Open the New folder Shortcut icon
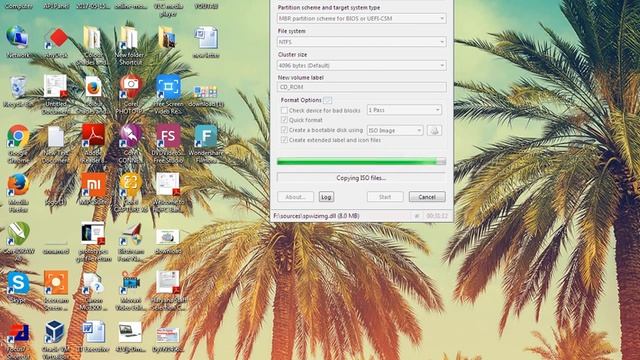Image resolution: width=640 pixels, height=360 pixels. pos(129,38)
